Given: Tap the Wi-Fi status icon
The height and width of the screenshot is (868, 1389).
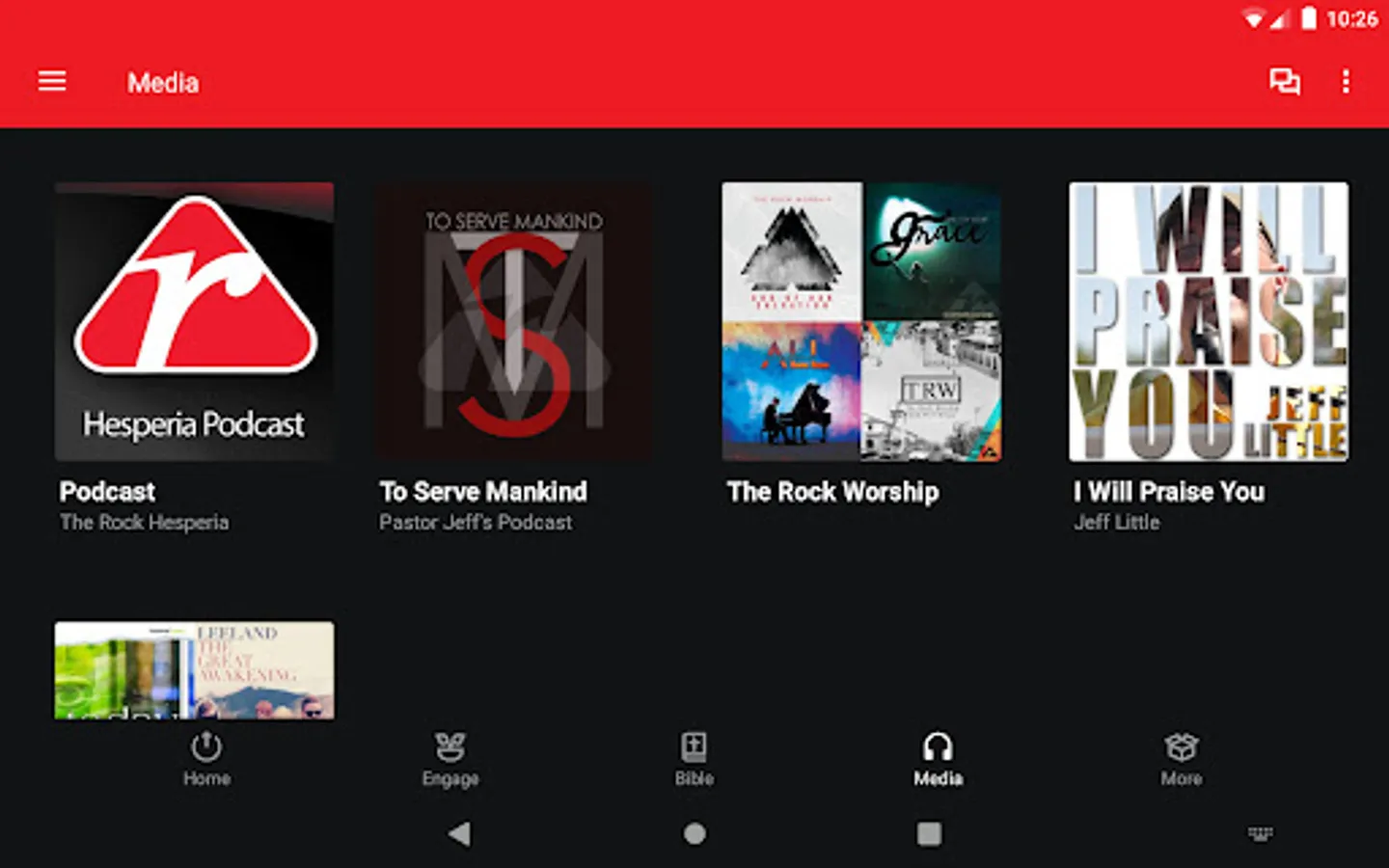Looking at the screenshot, I should pos(1253,19).
